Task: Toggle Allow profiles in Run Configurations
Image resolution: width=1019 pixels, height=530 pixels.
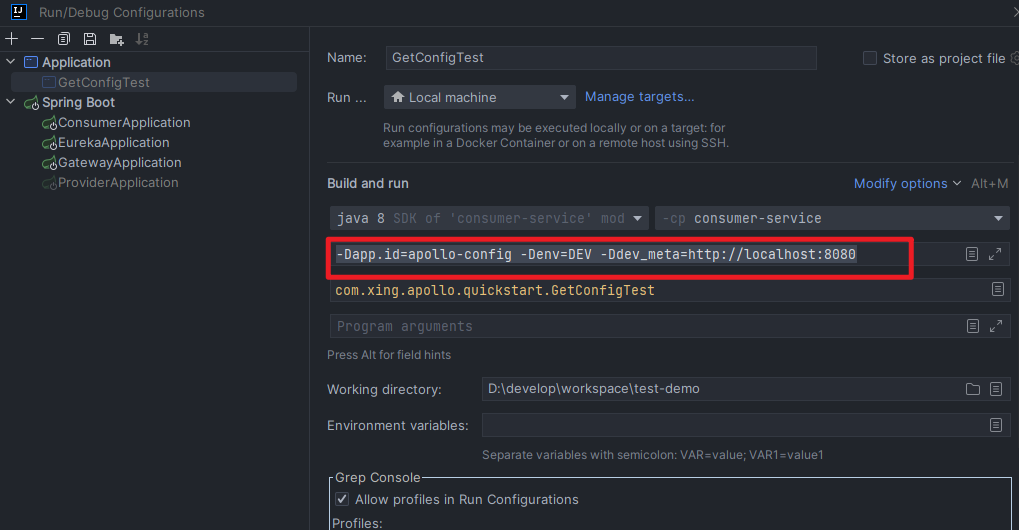Action: 342,499
